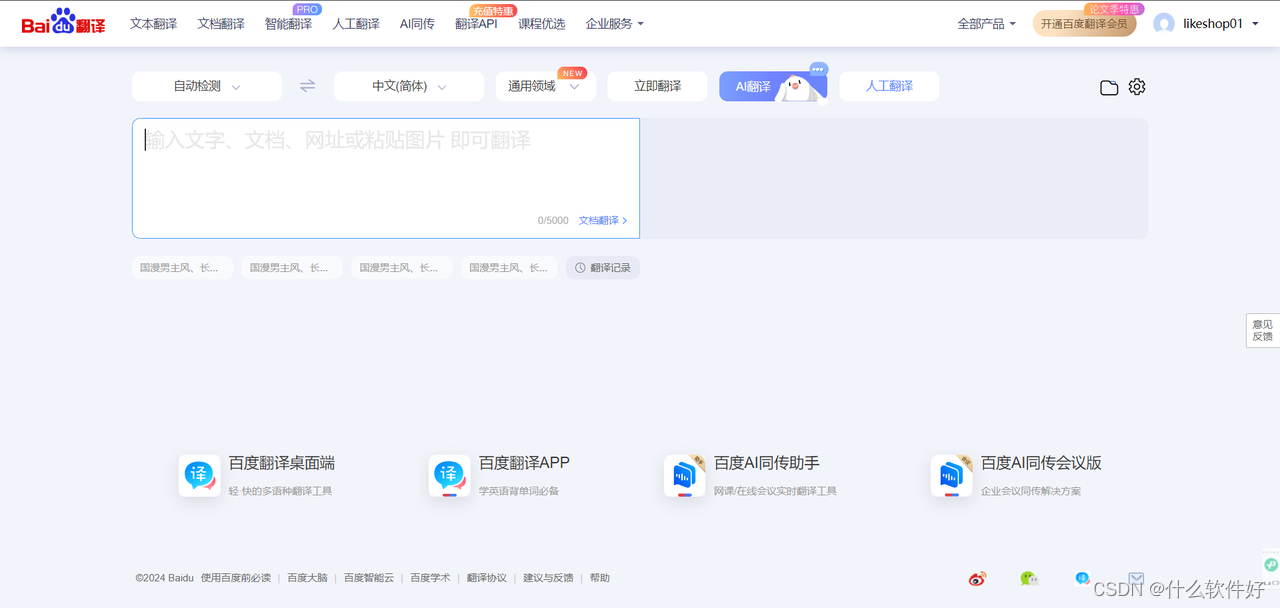Click the Baidu Translate logo
The image size is (1280, 608).
pos(64,22)
